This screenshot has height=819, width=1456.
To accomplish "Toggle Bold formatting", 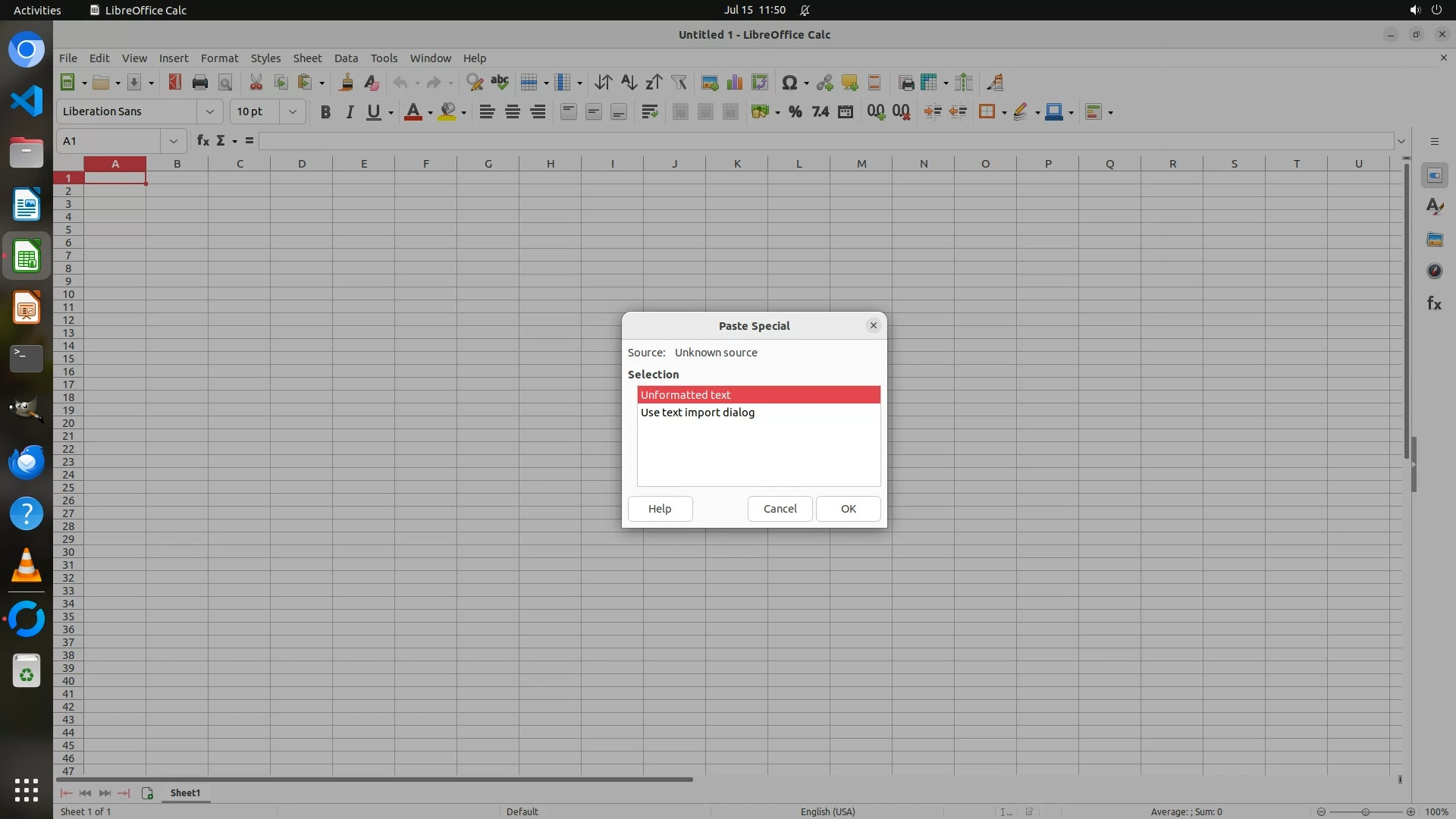I will [x=325, y=111].
